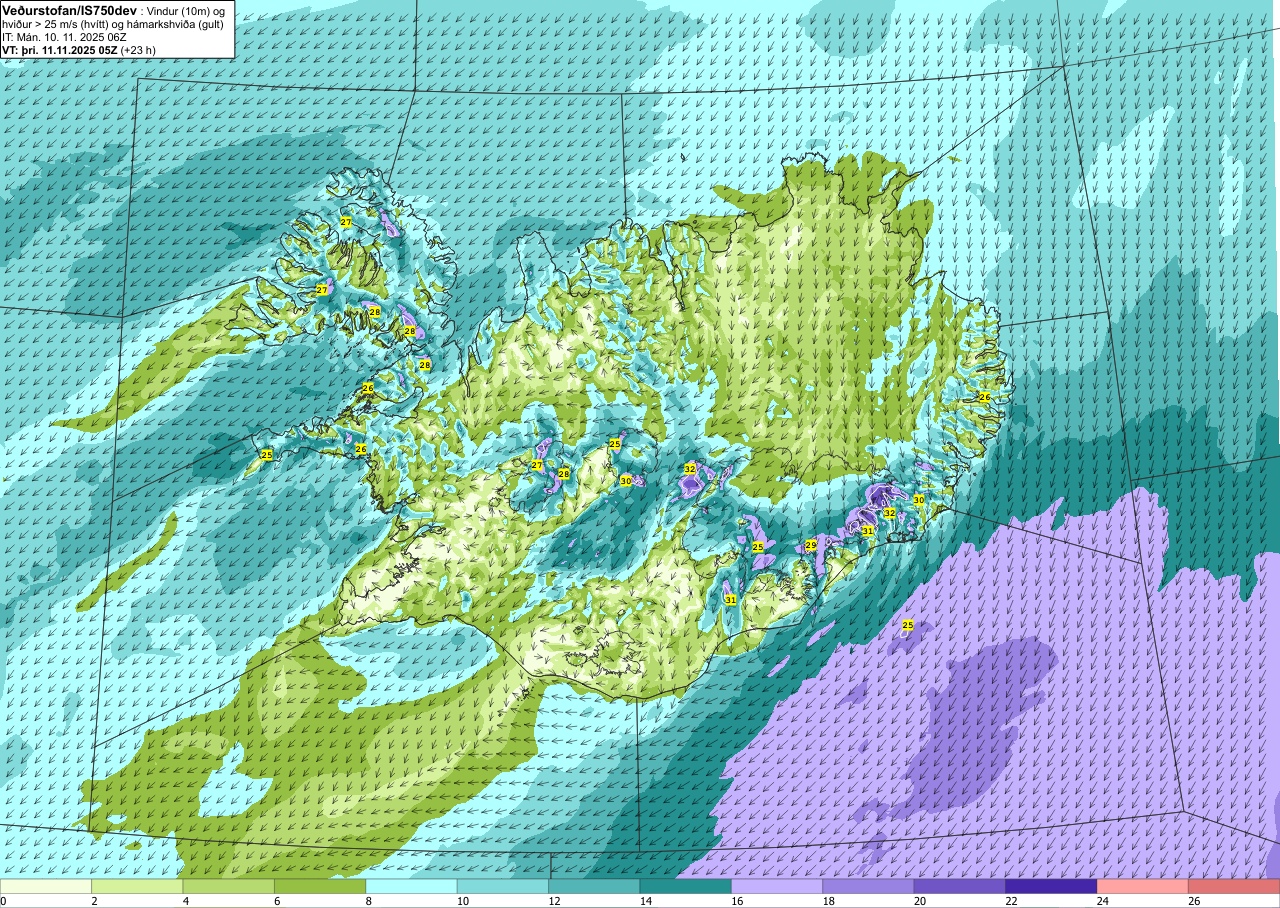This screenshot has height=908, width=1280.
Task: Click the yellow "25" gust label over the southeast sea
Action: point(908,626)
